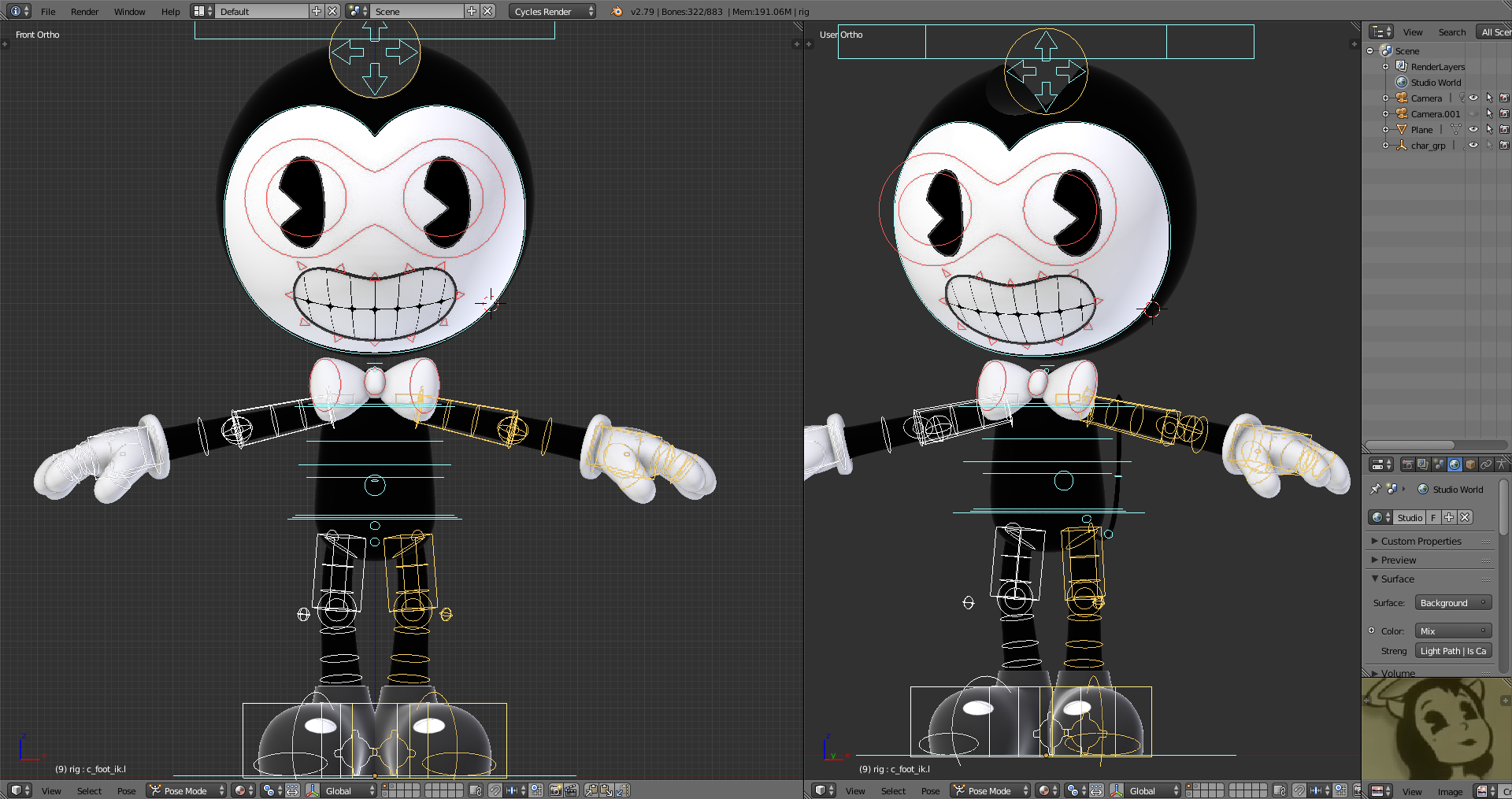Image resolution: width=1512 pixels, height=799 pixels.
Task: Toggle selectability of Camera
Action: tap(1489, 98)
